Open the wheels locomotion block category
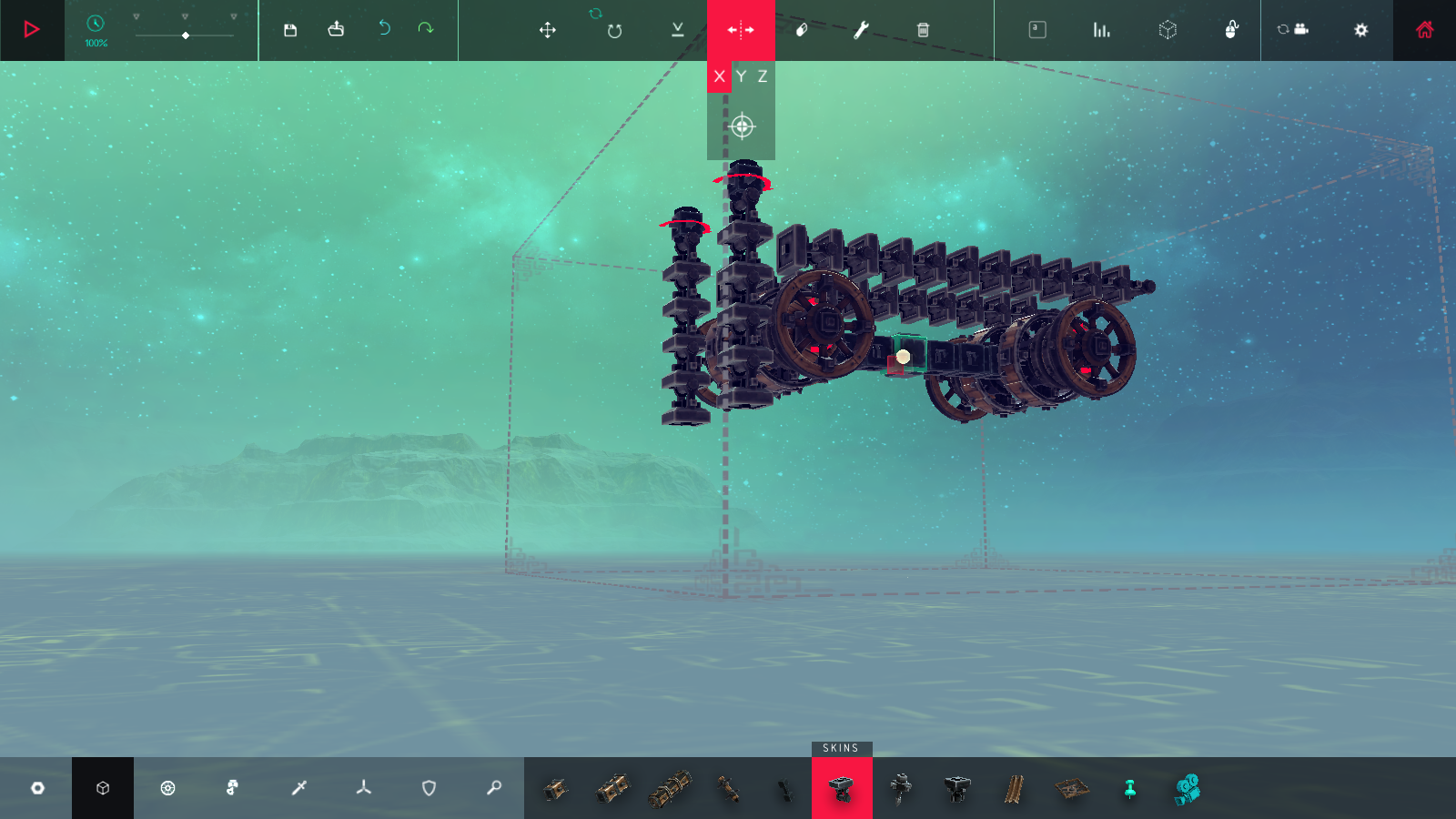1456x819 pixels. click(x=167, y=788)
